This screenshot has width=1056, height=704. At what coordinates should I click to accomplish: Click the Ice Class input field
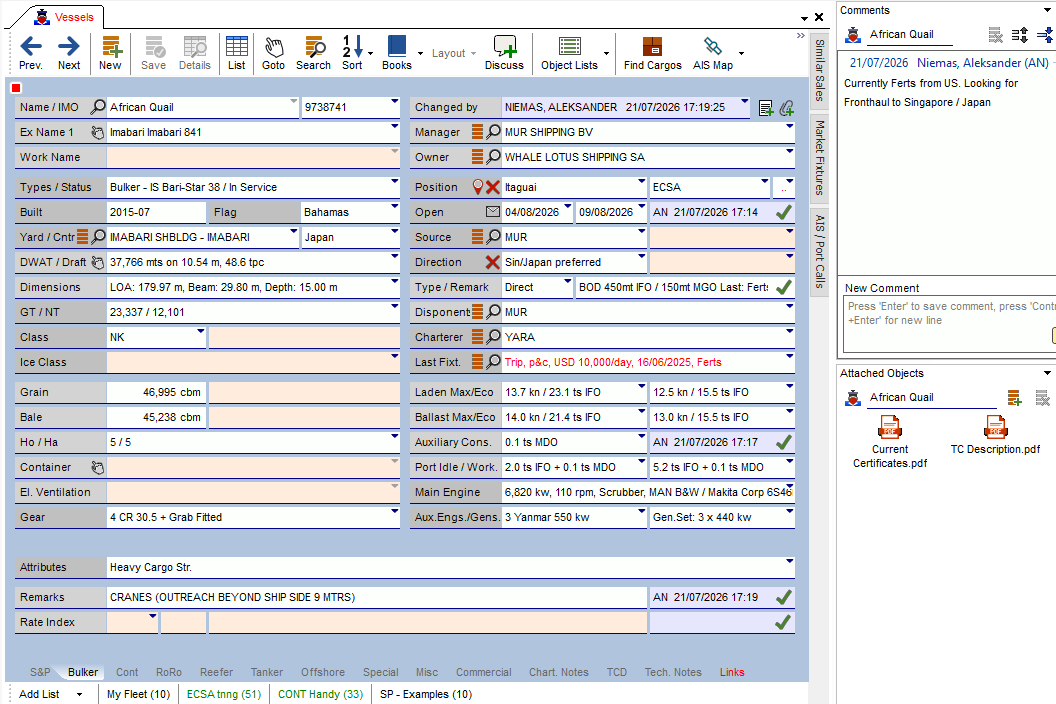click(253, 362)
